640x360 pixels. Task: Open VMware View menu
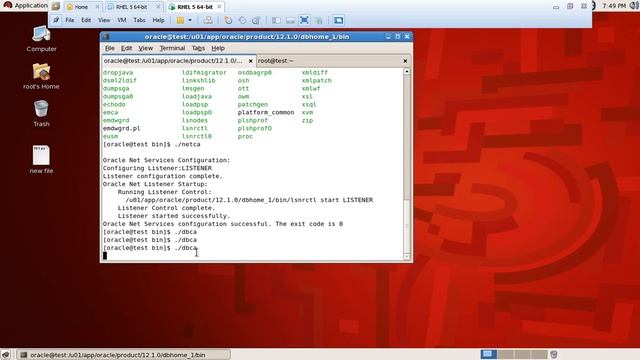[x=104, y=20]
